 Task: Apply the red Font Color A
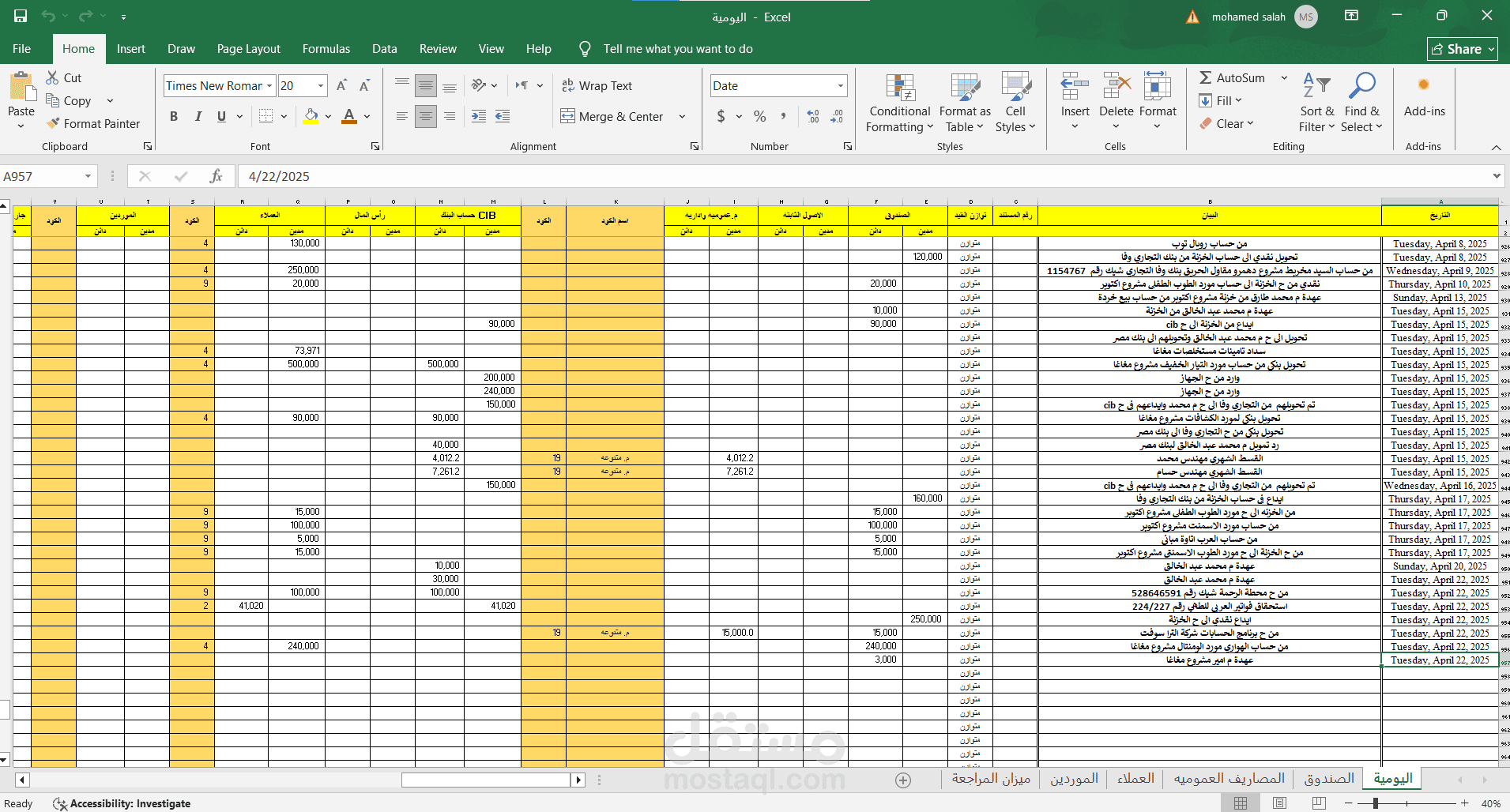click(349, 116)
